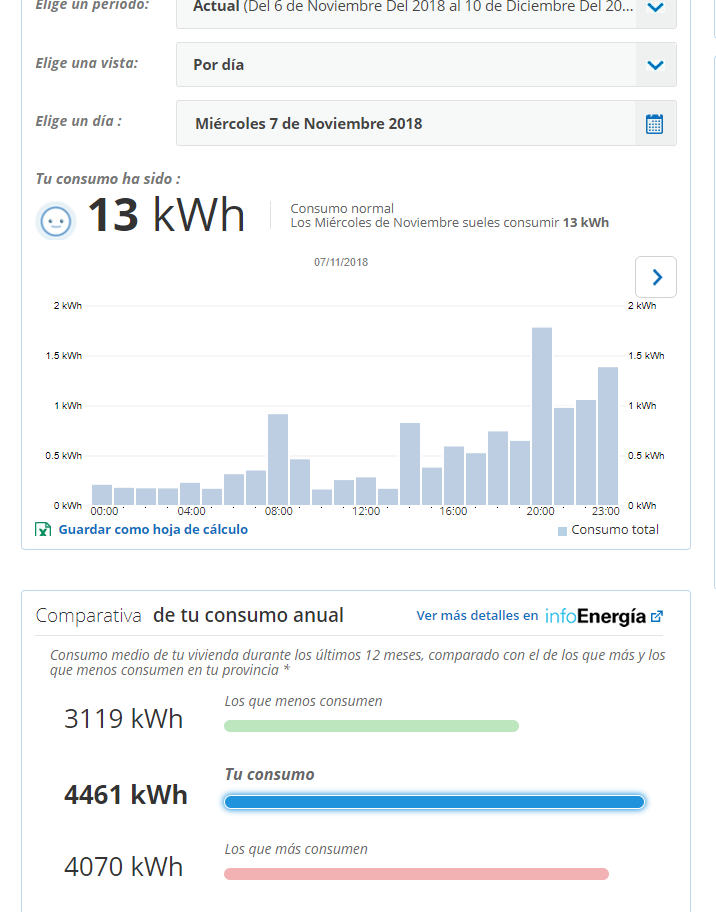The width and height of the screenshot is (716, 912).
Task: Click the 'Consumo total' legend label
Action: [x=615, y=530]
